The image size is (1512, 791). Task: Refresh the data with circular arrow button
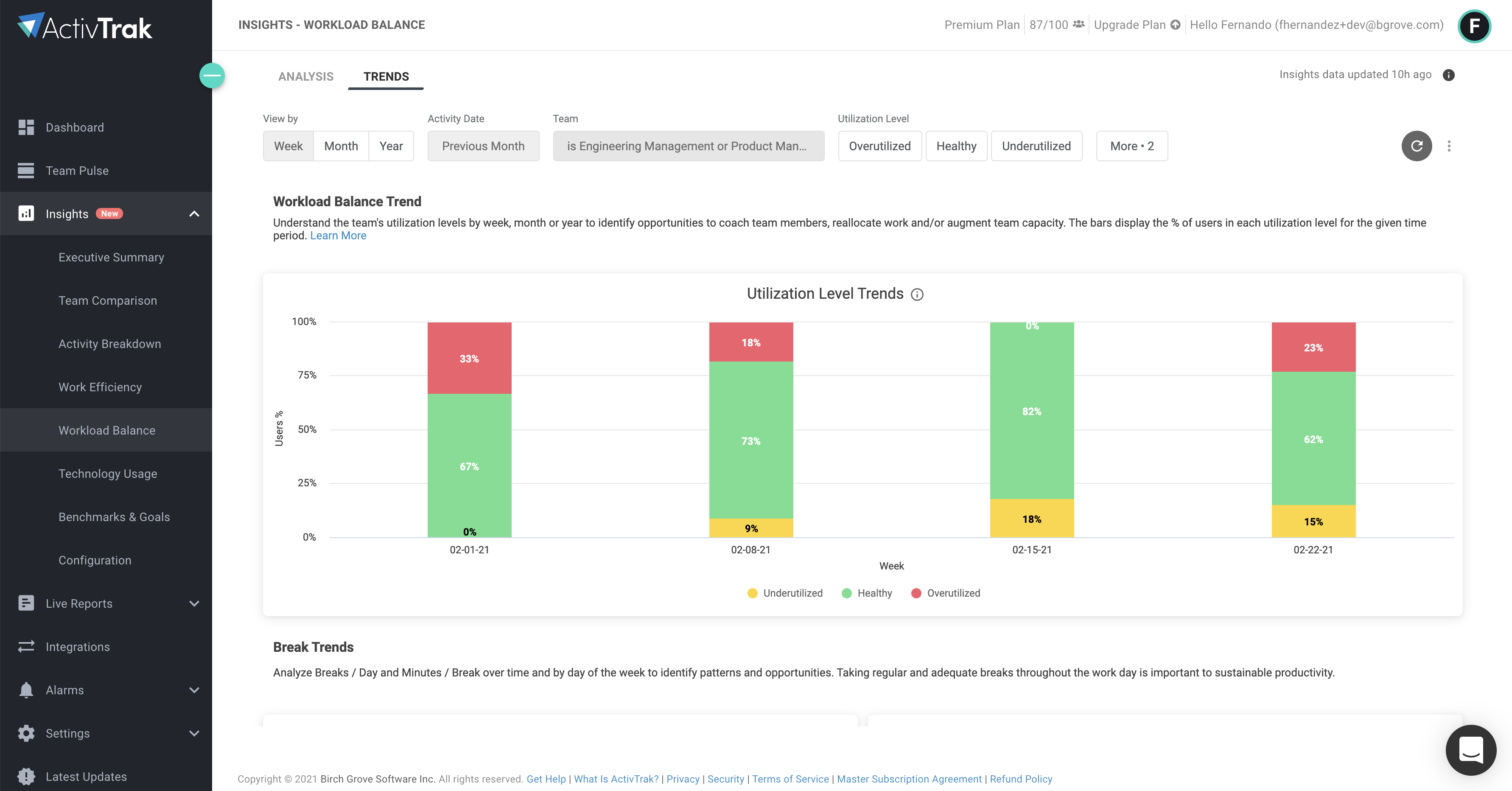1417,146
